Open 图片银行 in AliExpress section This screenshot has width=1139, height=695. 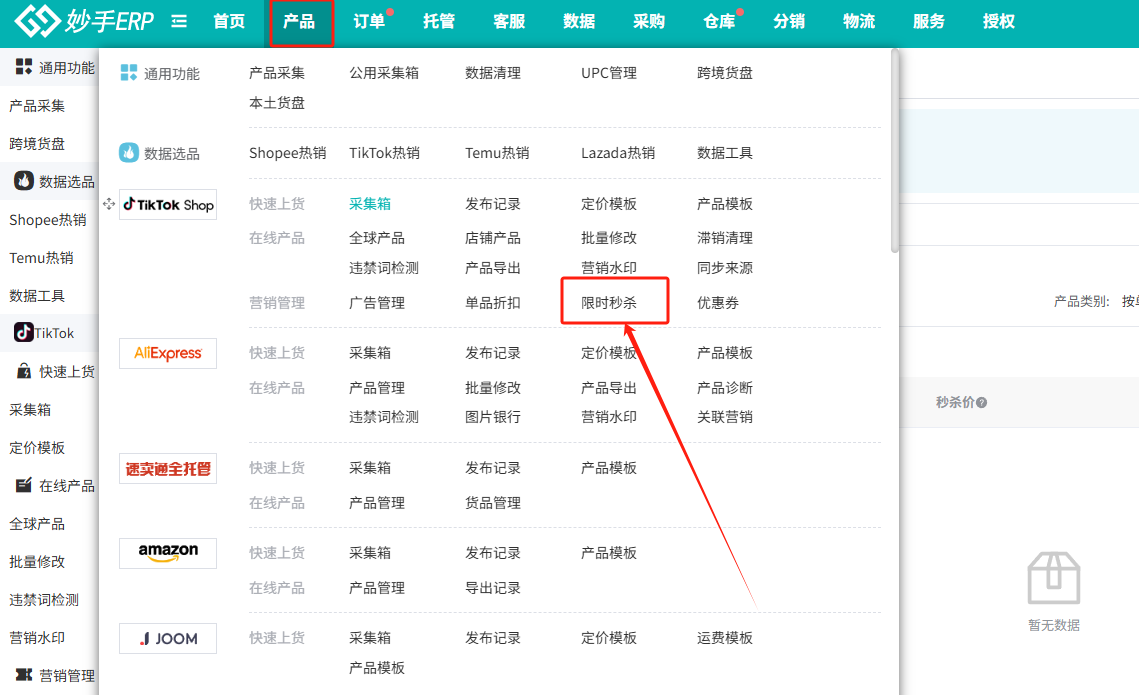click(x=493, y=417)
